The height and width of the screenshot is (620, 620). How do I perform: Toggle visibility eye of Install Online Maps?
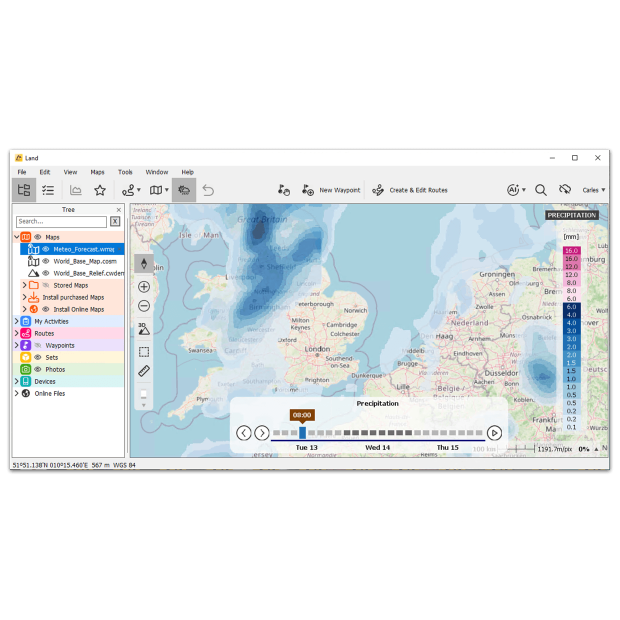click(46, 309)
